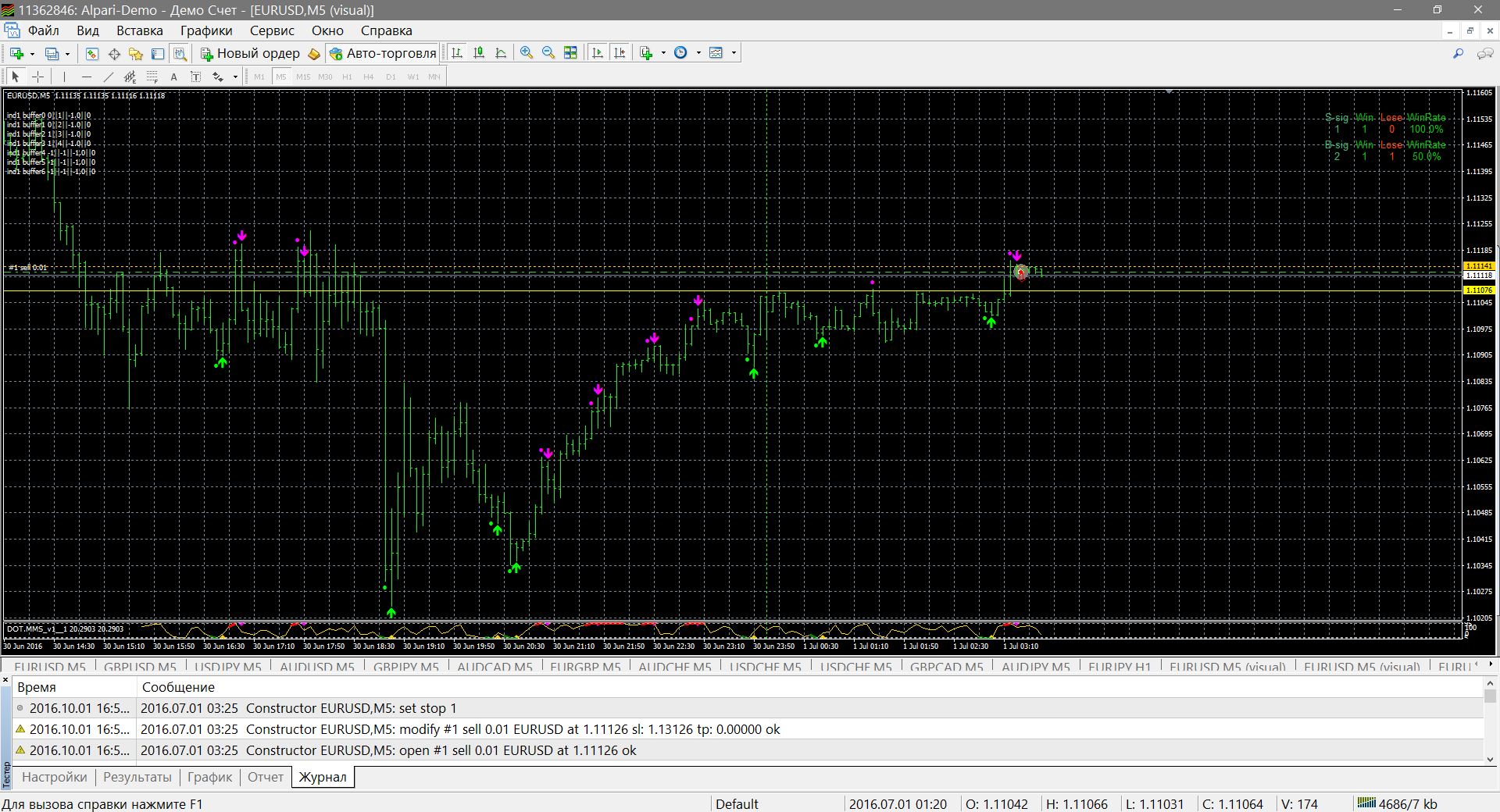Open the chat bubbles icon

1484,53
